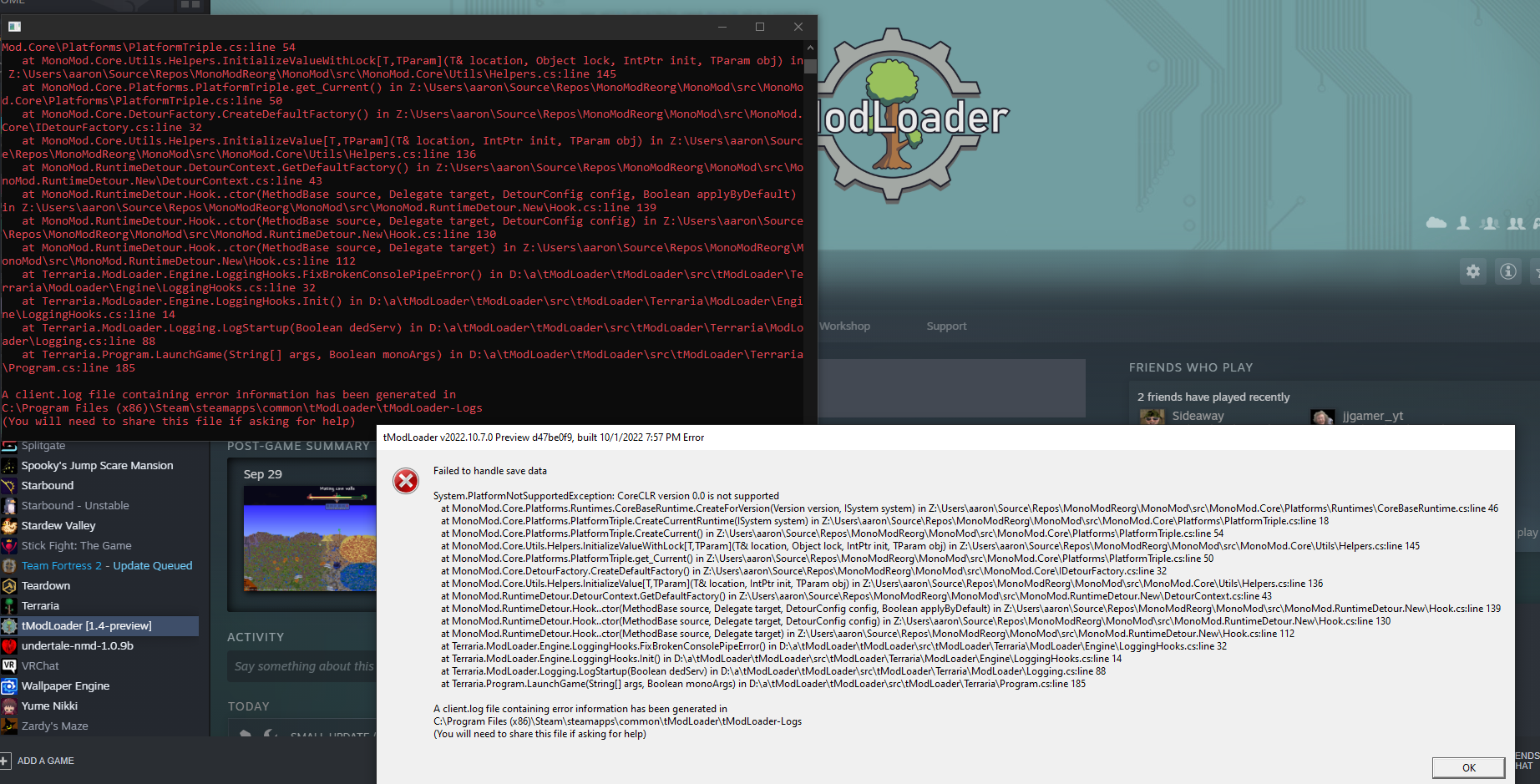Open the post-game summary screenshot thumbnail

click(310, 539)
